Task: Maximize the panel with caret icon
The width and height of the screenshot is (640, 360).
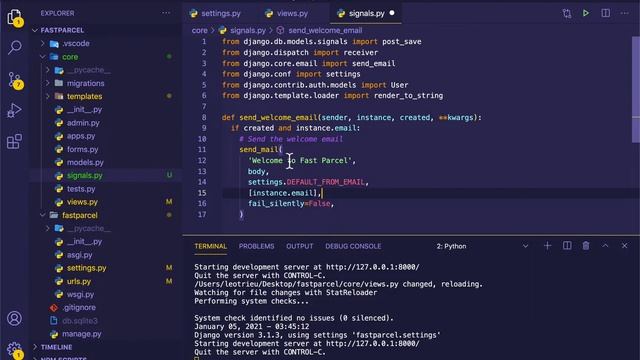Action: pos(605,246)
